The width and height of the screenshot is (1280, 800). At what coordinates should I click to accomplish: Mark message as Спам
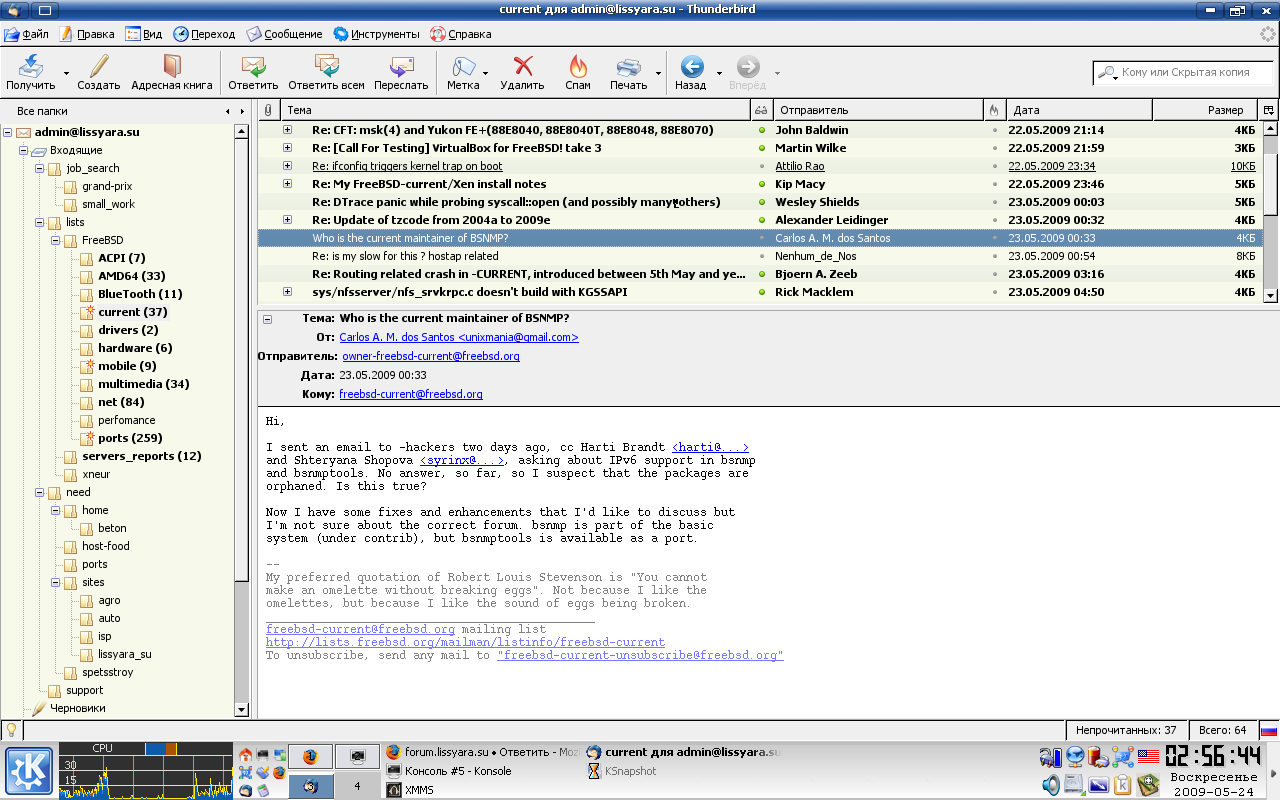tap(578, 72)
